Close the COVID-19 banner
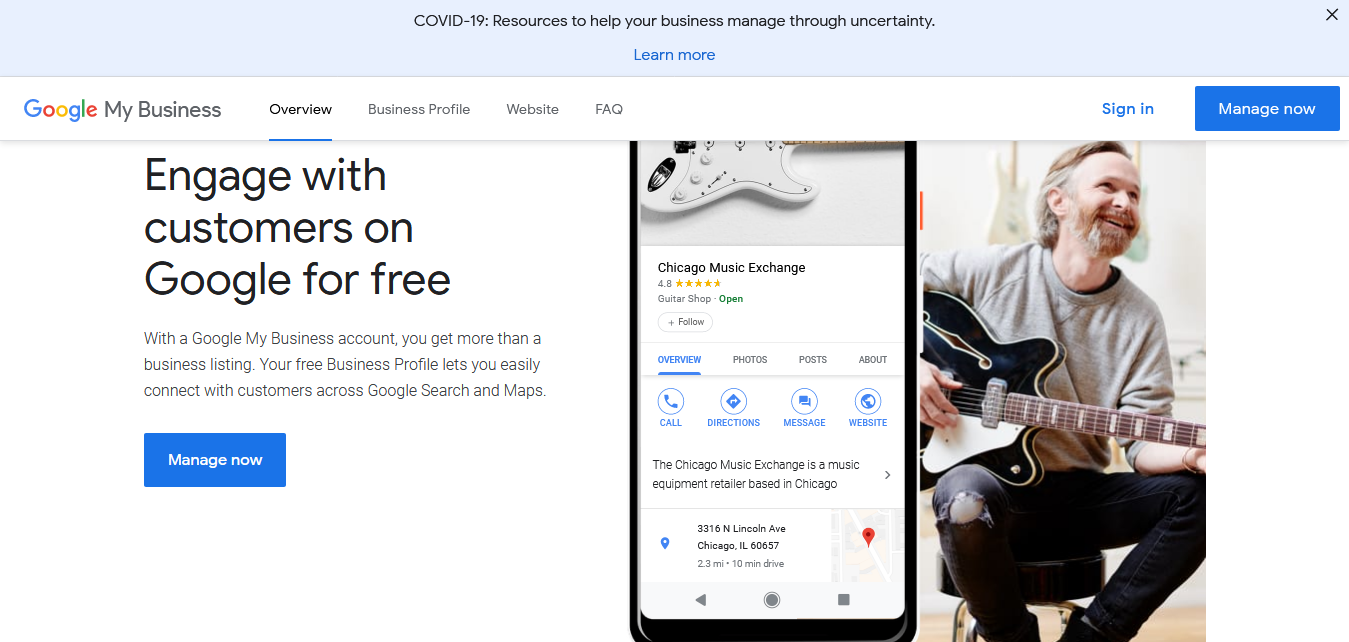The width and height of the screenshot is (1349, 642). tap(1332, 15)
